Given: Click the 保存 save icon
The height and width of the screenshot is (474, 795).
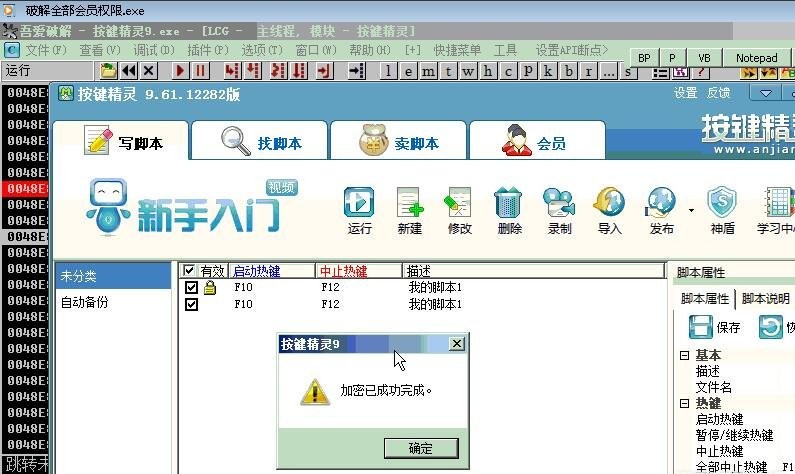Looking at the screenshot, I should (715, 327).
